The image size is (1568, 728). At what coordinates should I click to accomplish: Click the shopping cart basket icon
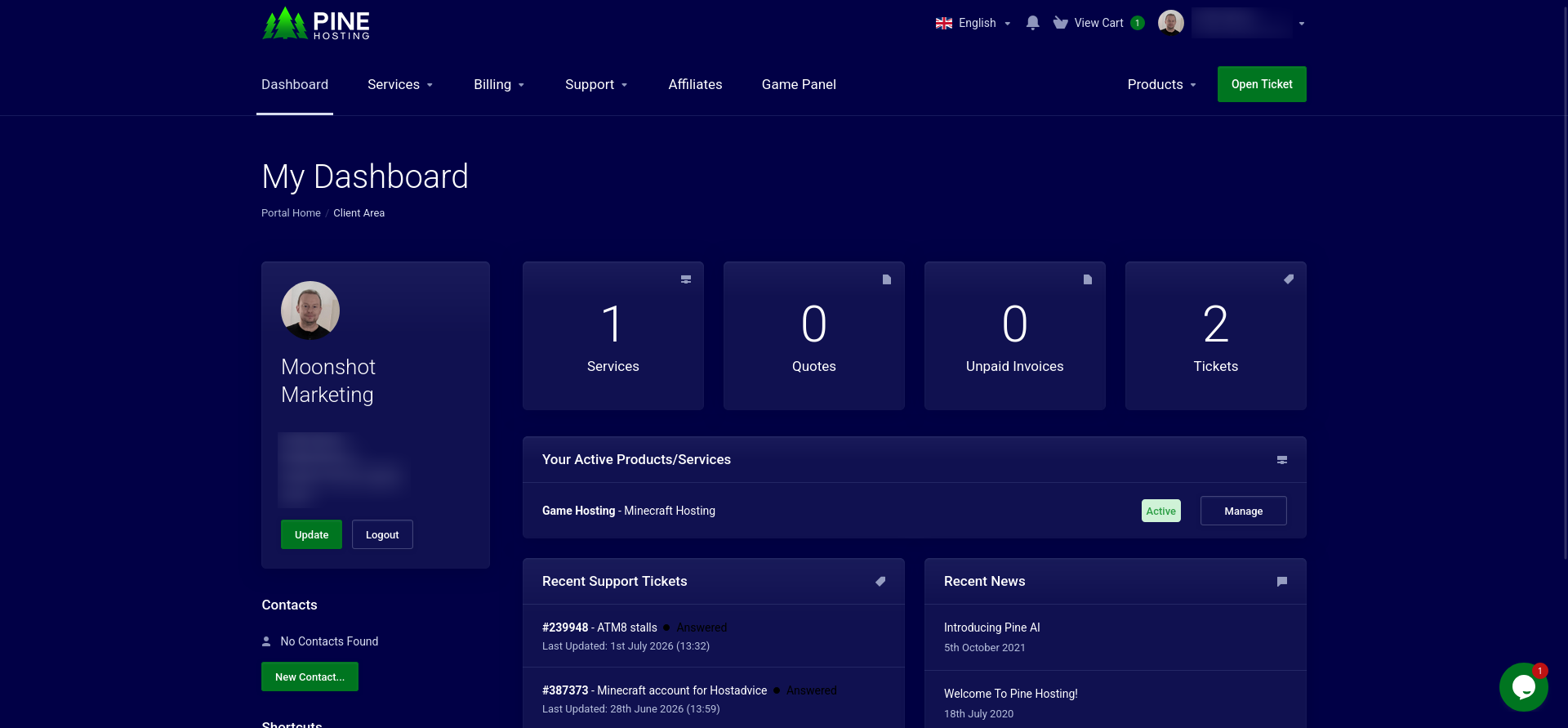1061,23
